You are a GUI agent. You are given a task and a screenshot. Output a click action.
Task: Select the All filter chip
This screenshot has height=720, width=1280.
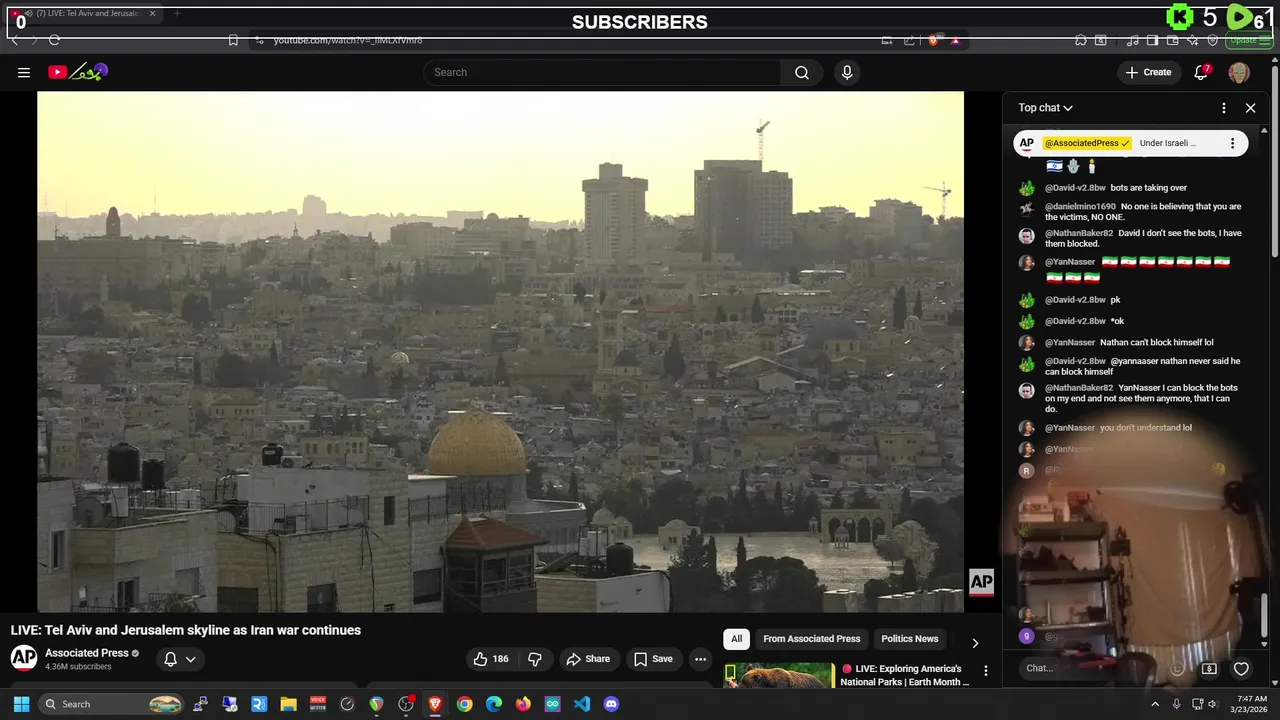click(x=736, y=639)
